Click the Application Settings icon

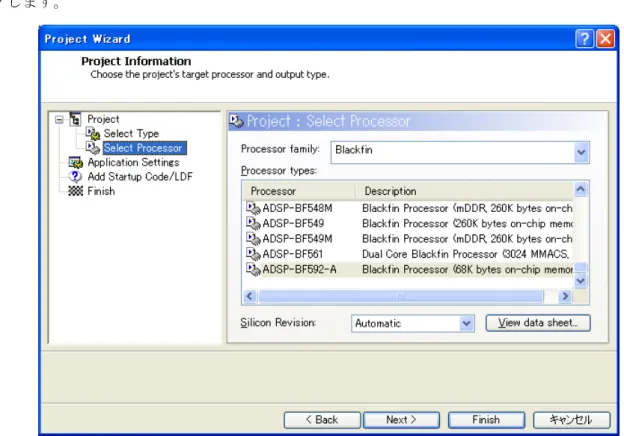tap(76, 162)
